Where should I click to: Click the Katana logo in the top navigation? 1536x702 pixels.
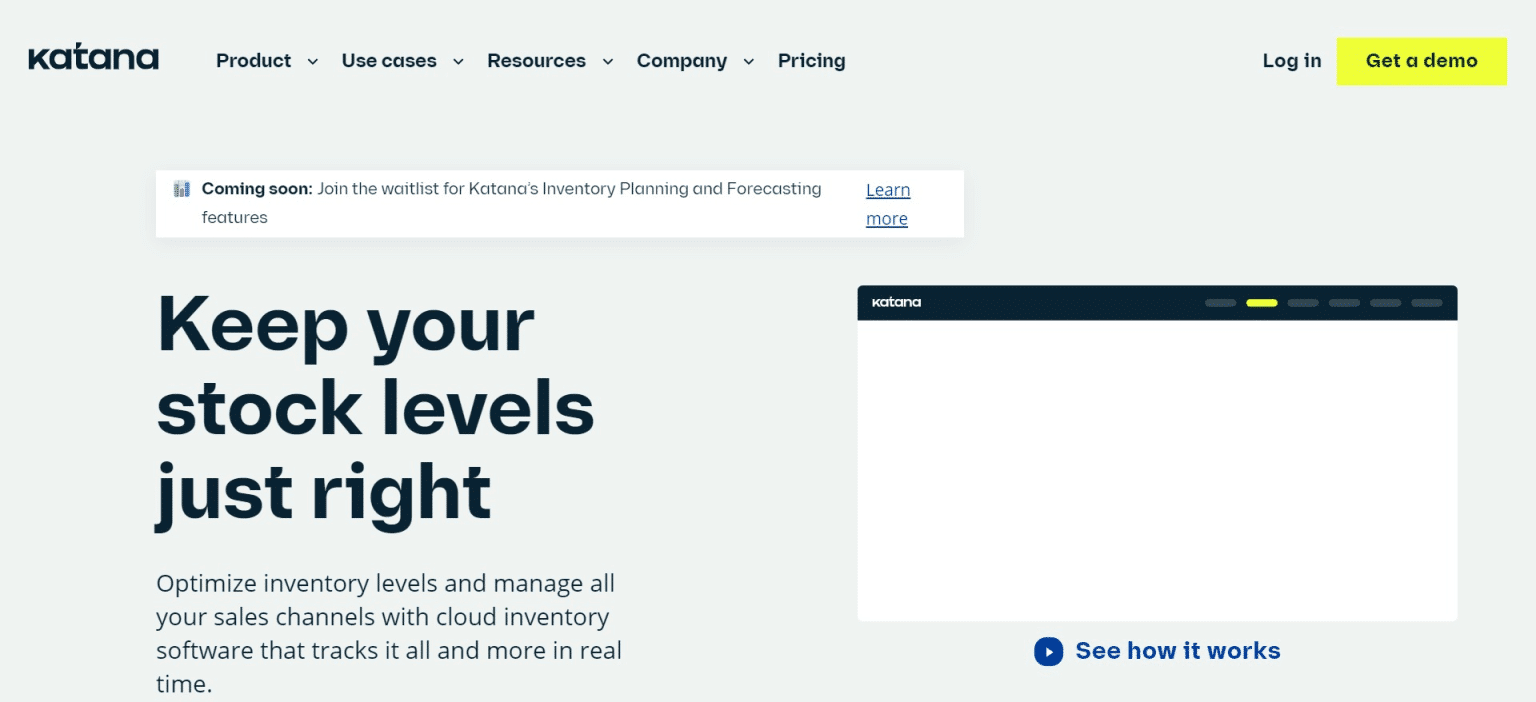[93, 57]
